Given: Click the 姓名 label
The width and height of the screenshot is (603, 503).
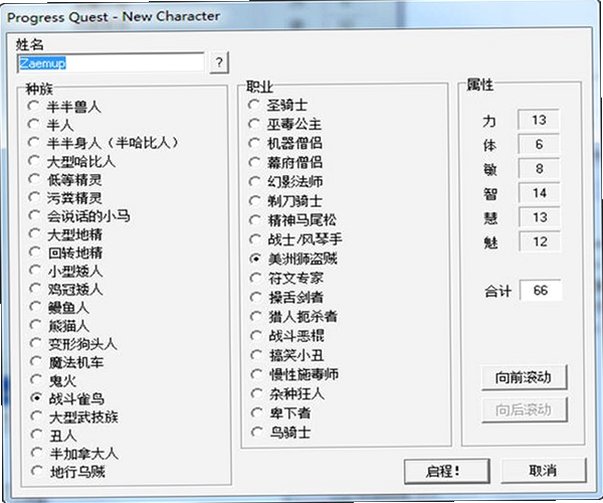Looking at the screenshot, I should pos(30,45).
